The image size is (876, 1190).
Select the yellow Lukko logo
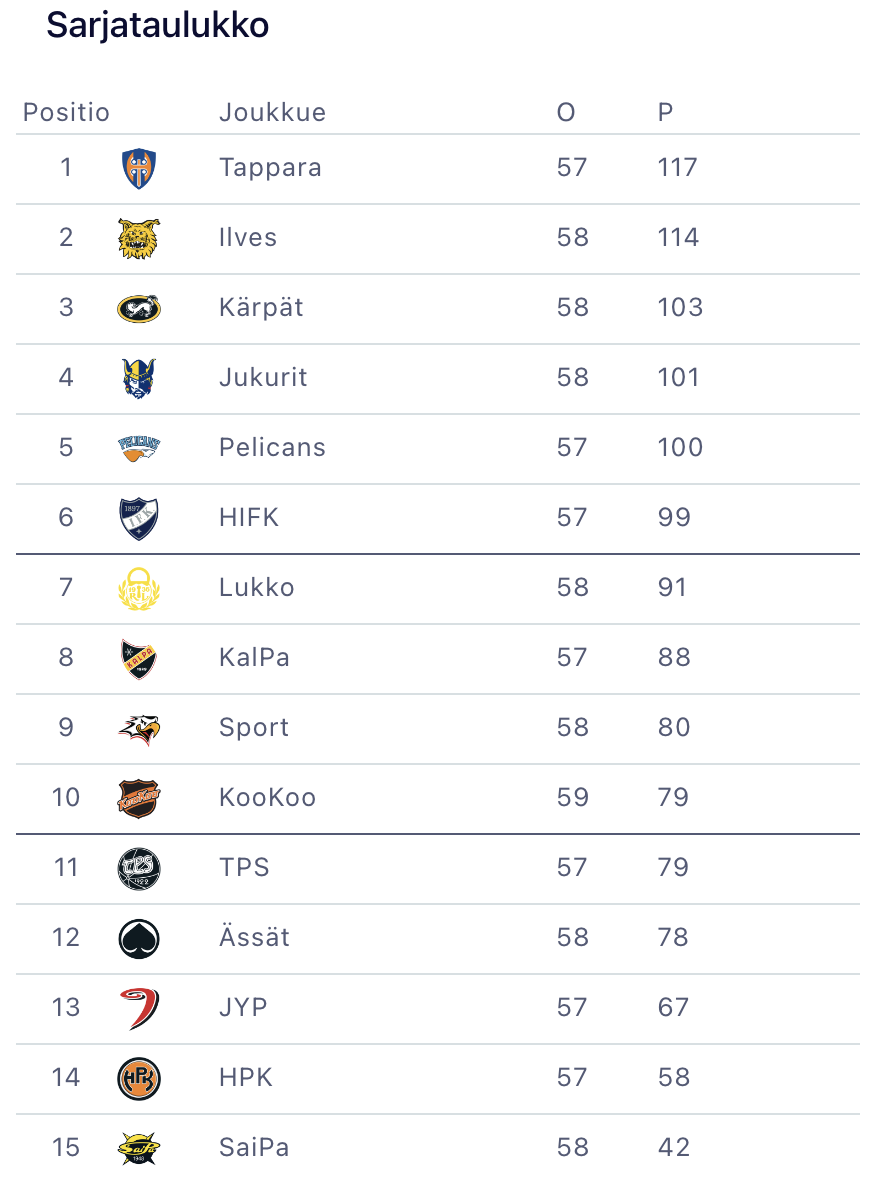point(139,588)
